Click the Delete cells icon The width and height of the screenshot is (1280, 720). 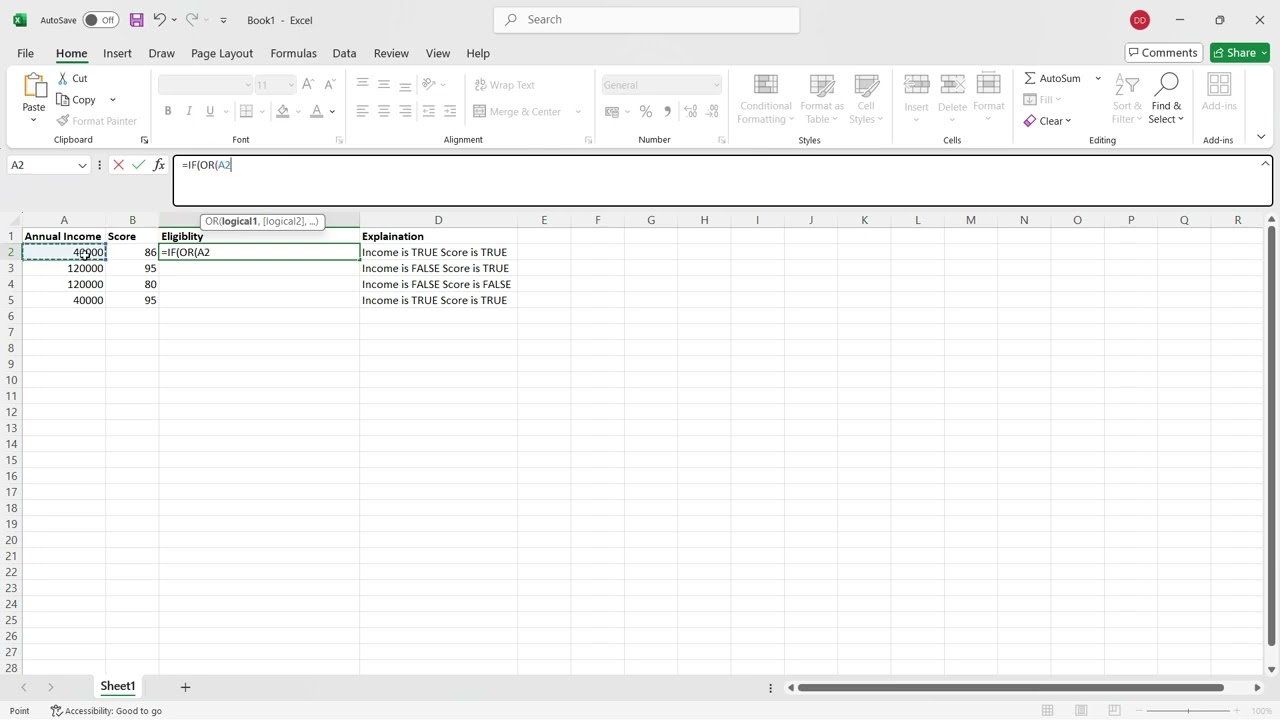point(952,85)
